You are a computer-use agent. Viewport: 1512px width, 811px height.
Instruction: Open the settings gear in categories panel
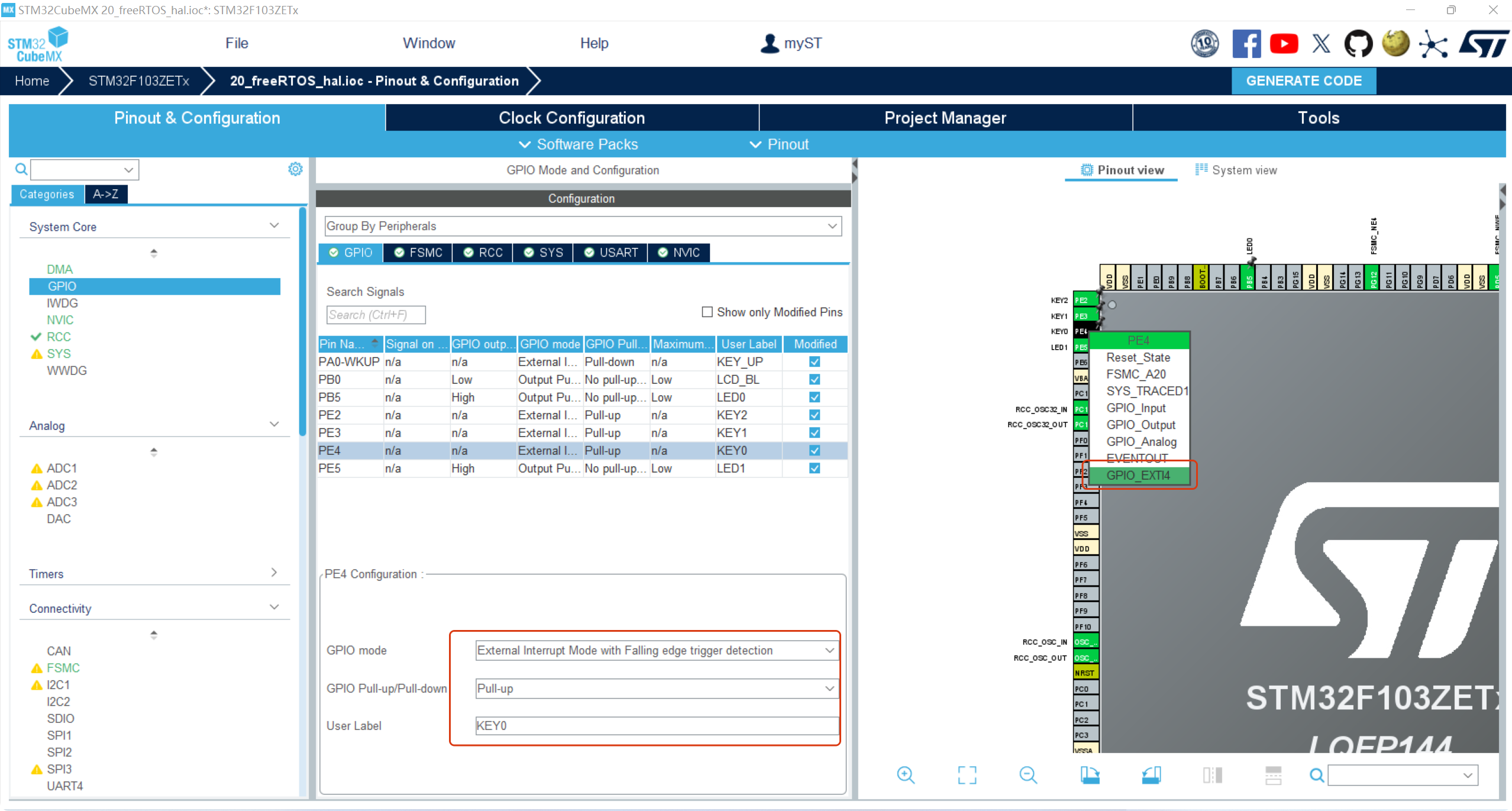point(295,169)
